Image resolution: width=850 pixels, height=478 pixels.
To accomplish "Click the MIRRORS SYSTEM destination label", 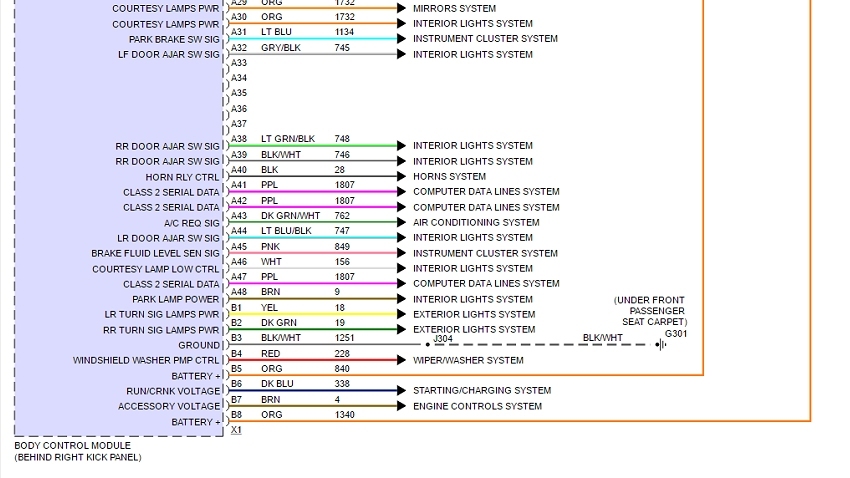I will pos(454,9).
